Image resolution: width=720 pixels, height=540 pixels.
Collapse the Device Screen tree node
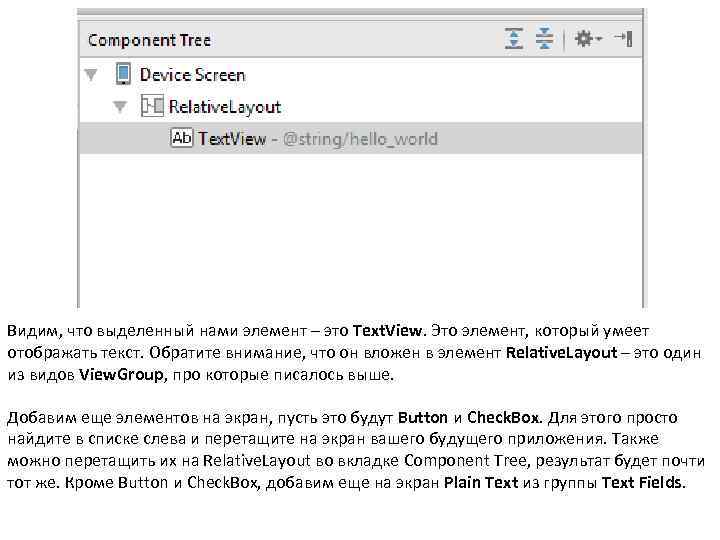pos(92,74)
